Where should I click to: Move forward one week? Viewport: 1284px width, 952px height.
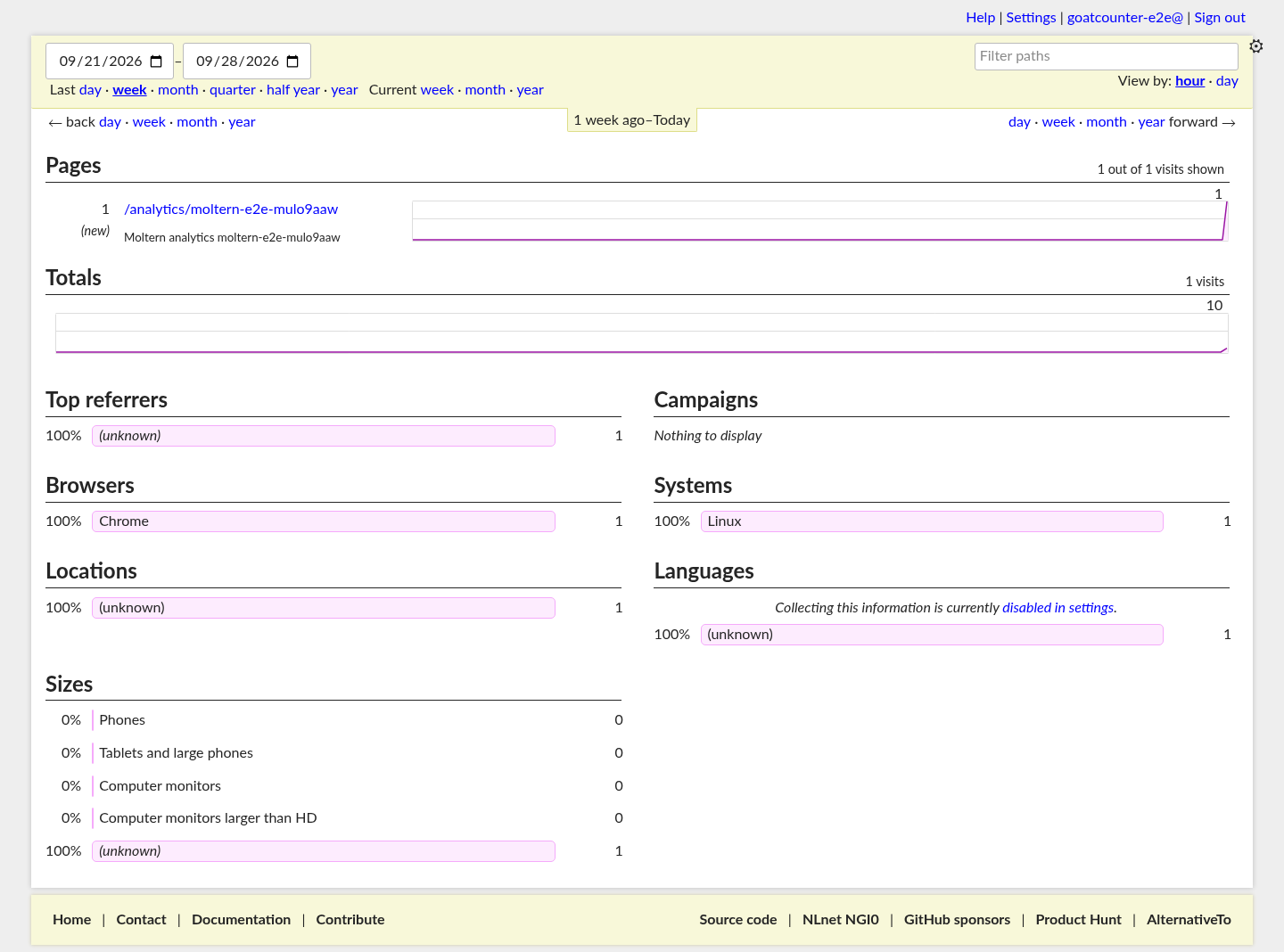click(x=1058, y=122)
